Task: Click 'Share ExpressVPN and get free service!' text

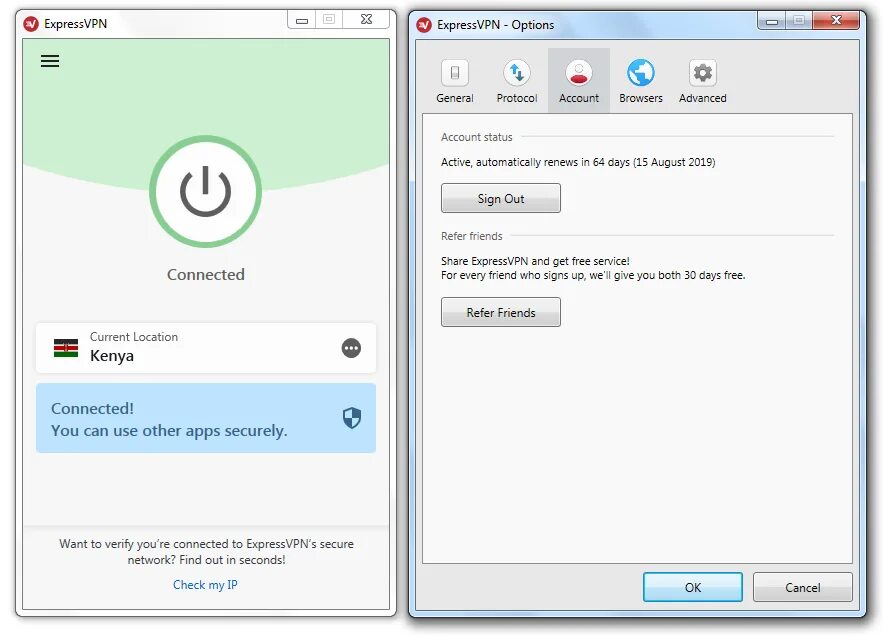Action: [x=535, y=261]
